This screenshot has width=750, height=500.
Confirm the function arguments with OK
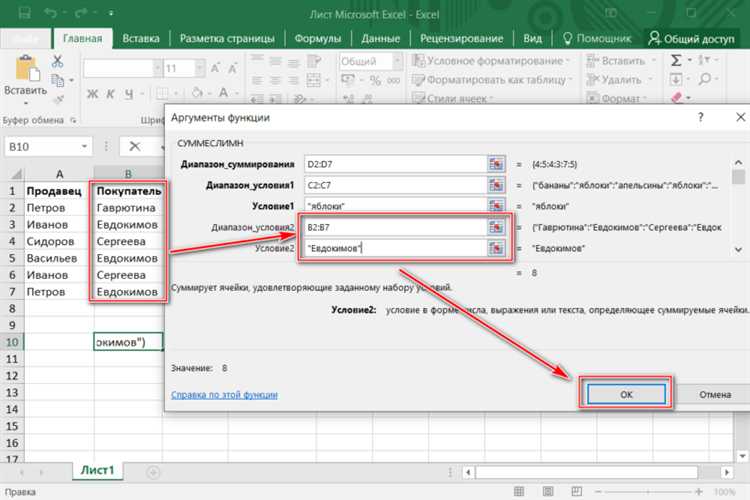pos(626,394)
